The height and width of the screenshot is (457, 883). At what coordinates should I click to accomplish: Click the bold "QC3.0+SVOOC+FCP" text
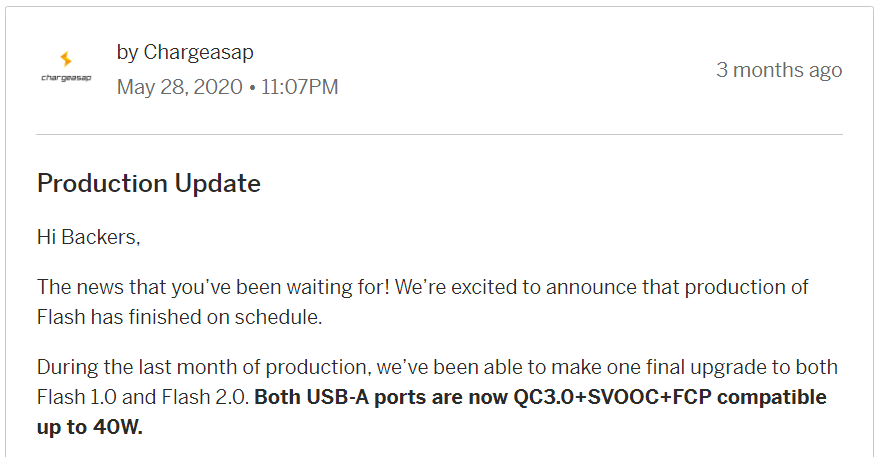[612, 397]
